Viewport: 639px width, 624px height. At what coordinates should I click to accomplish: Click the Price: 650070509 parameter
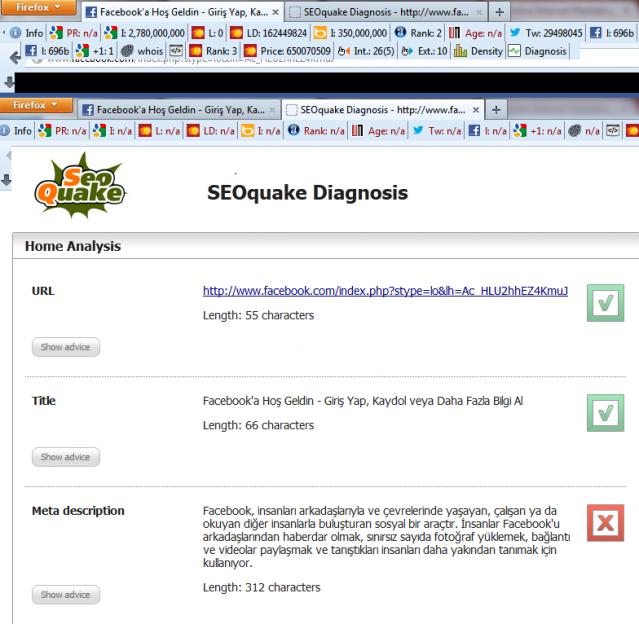coord(287,51)
